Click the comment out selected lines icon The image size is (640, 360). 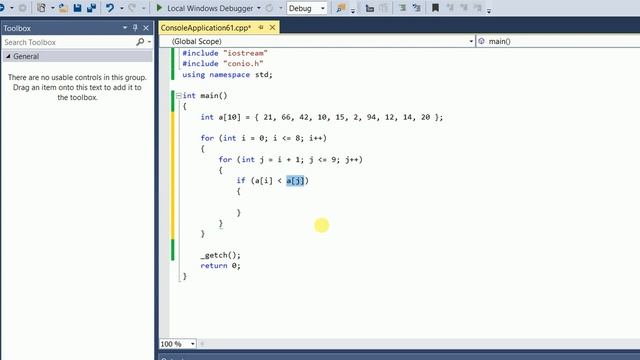[402, 8]
